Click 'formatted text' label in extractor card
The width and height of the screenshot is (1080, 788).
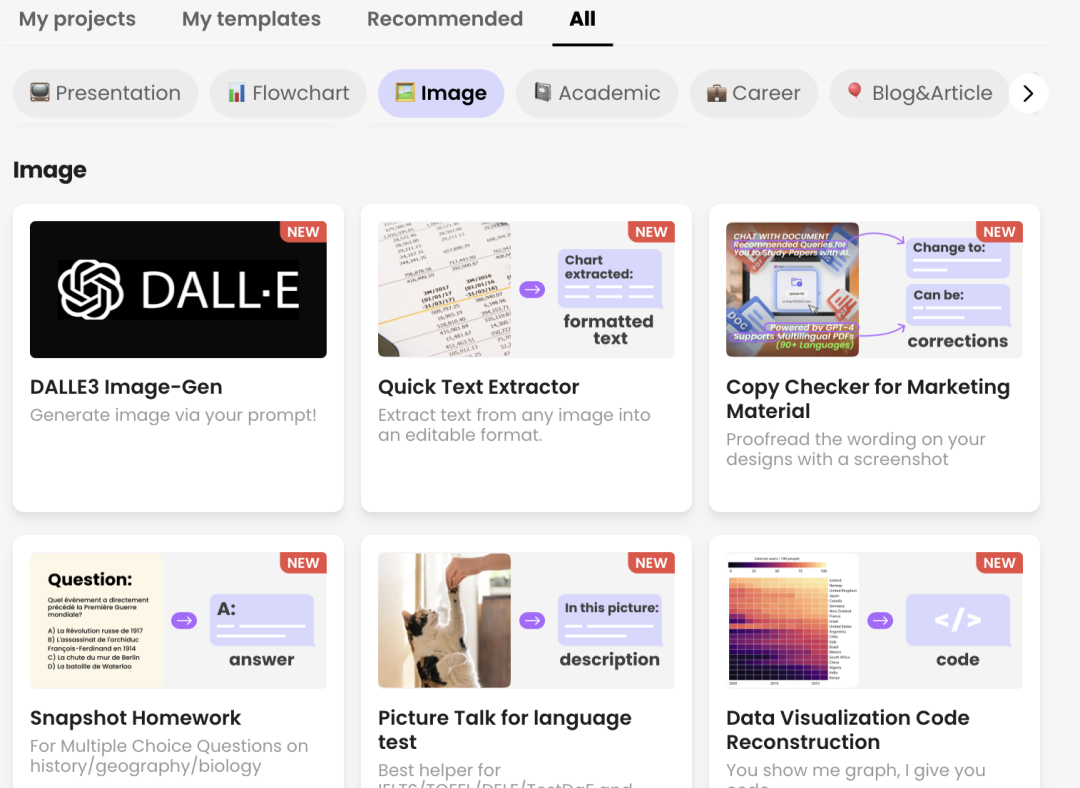pos(609,330)
